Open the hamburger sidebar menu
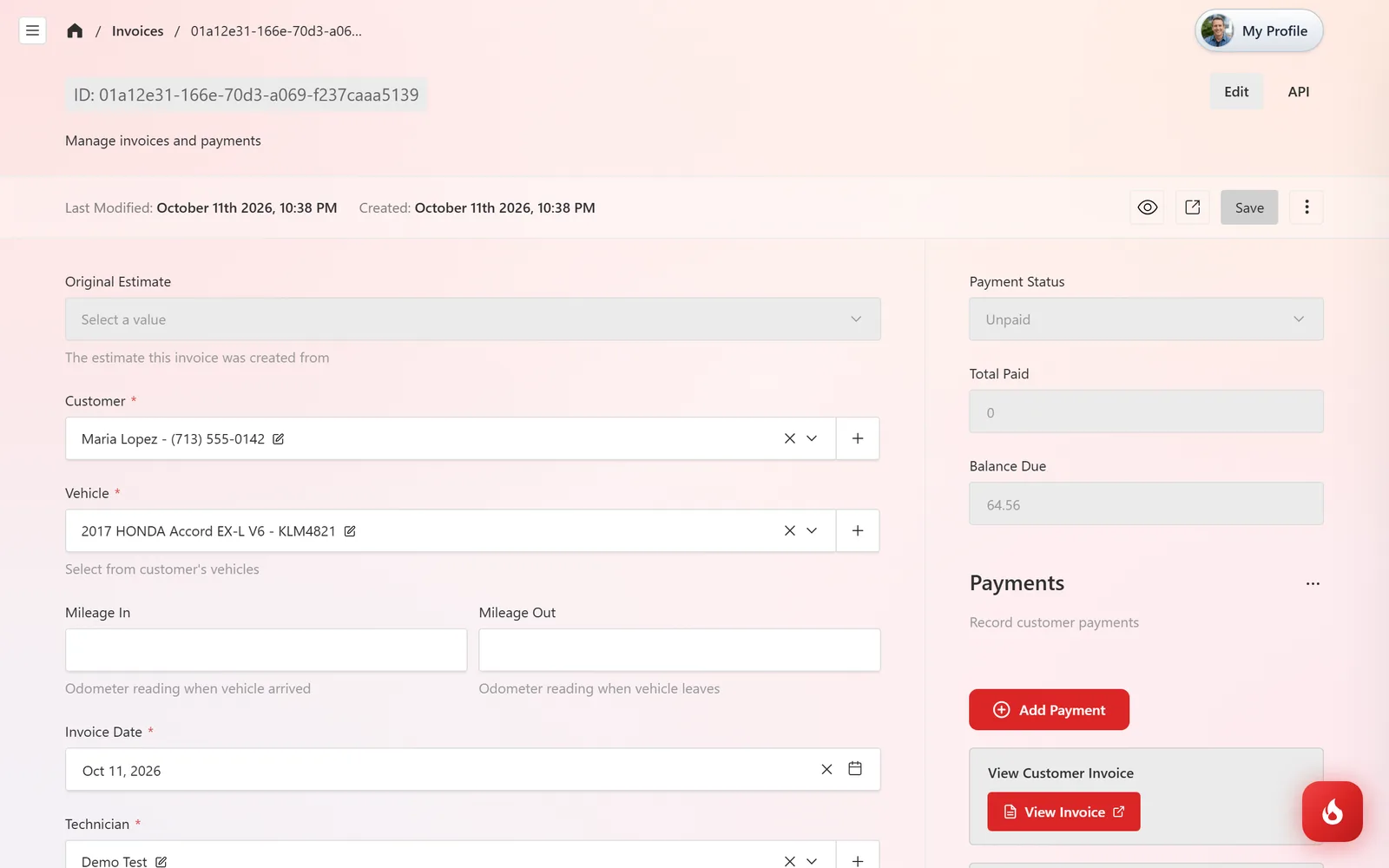This screenshot has width=1389, height=868. (32, 30)
